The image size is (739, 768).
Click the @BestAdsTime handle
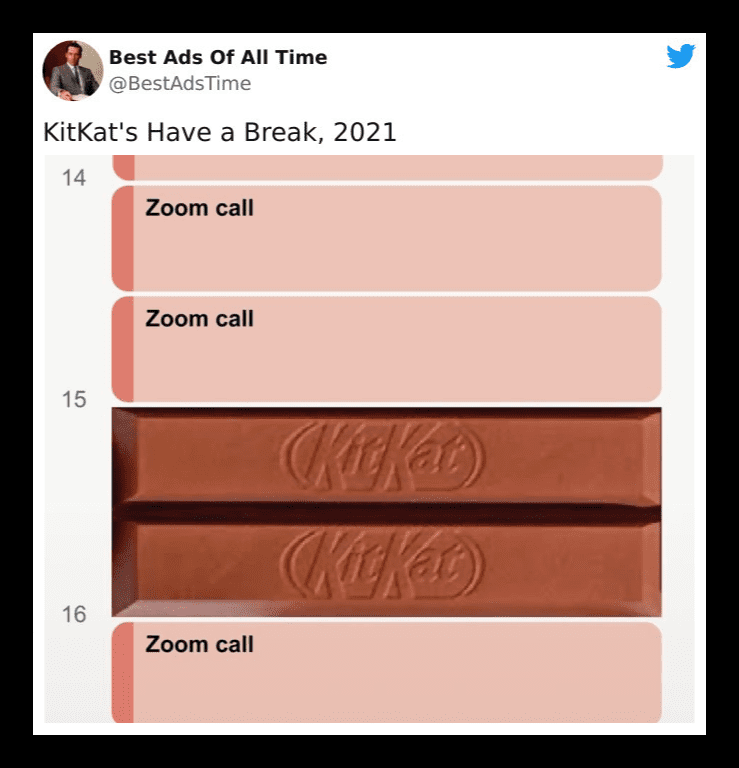point(180,83)
